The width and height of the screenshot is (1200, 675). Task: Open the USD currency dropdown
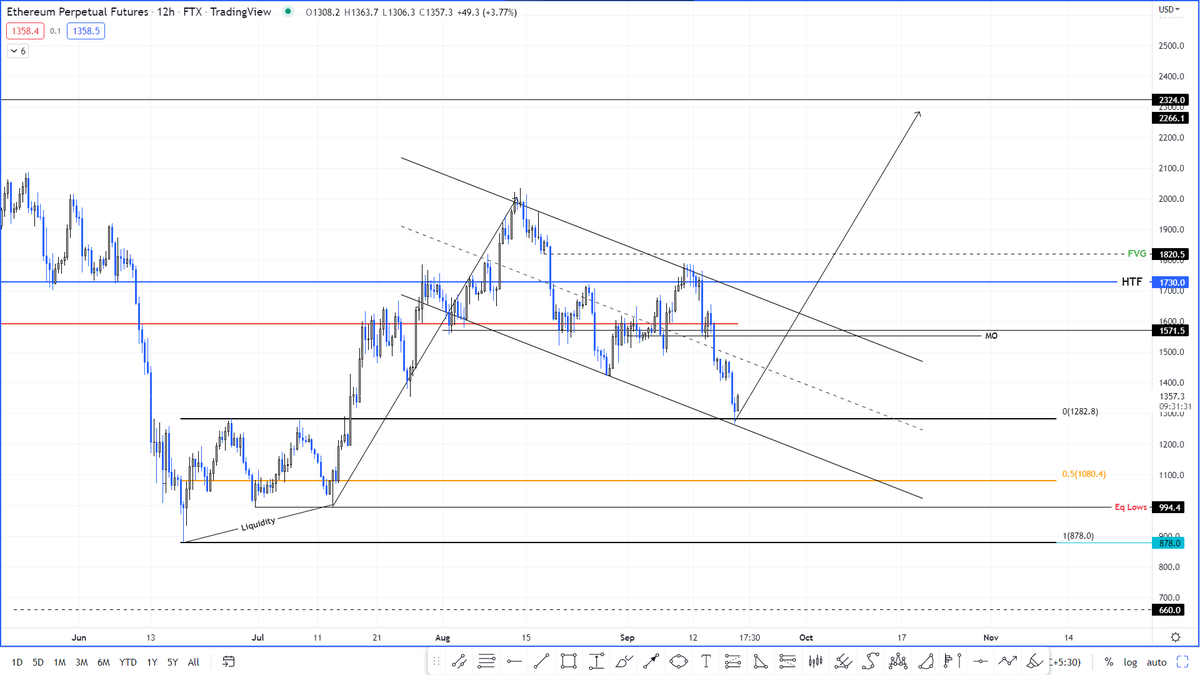coord(1169,9)
